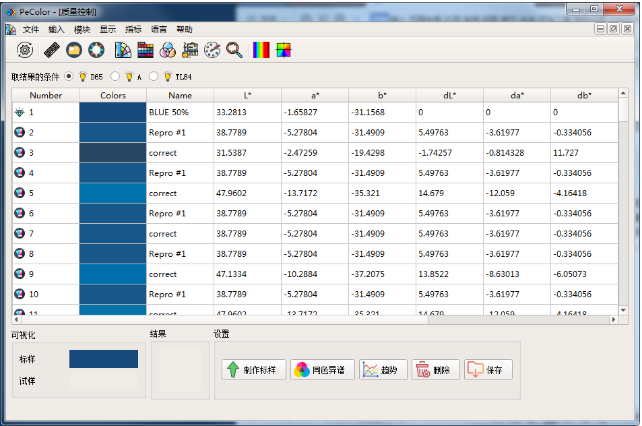The image size is (642, 426).
Task: Open the 显示 menu
Action: [x=108, y=29]
